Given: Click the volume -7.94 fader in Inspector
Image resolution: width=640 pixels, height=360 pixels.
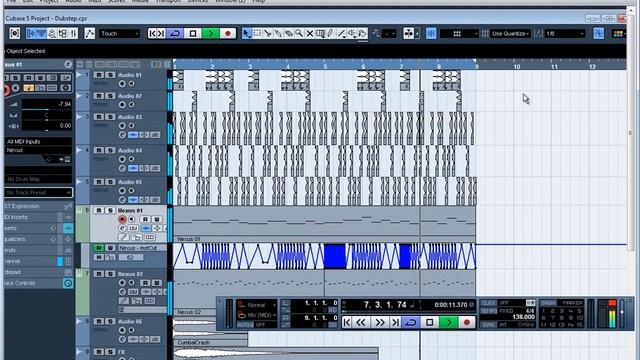Looking at the screenshot, I should point(47,105).
